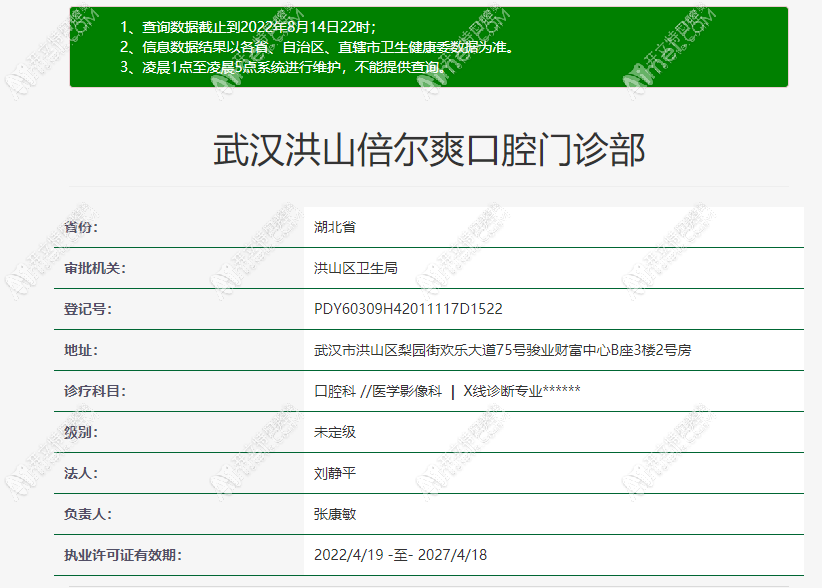Click the notice line about 卫生健康委数据为准
The height and width of the screenshot is (588, 822).
click(x=317, y=47)
